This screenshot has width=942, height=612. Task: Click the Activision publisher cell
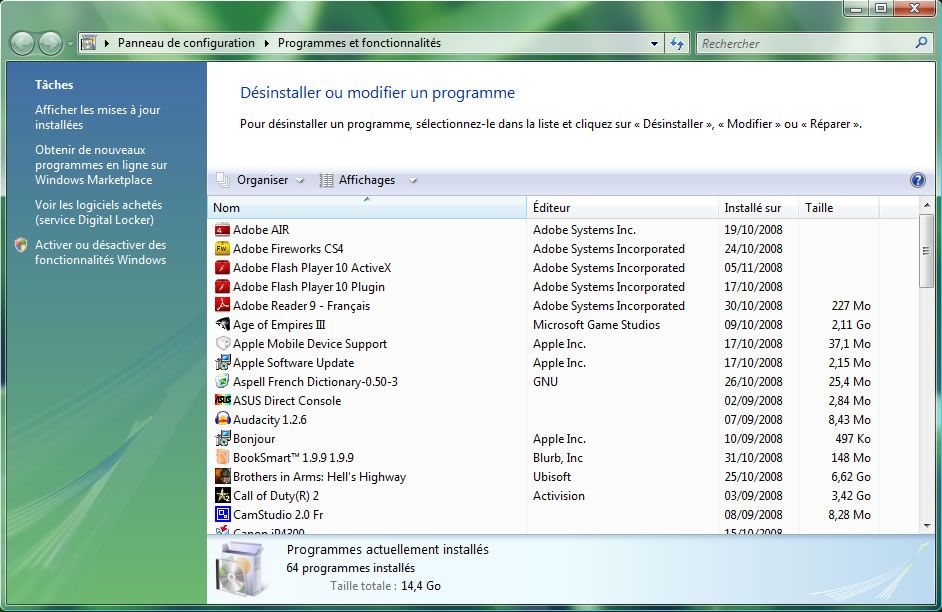coord(559,496)
